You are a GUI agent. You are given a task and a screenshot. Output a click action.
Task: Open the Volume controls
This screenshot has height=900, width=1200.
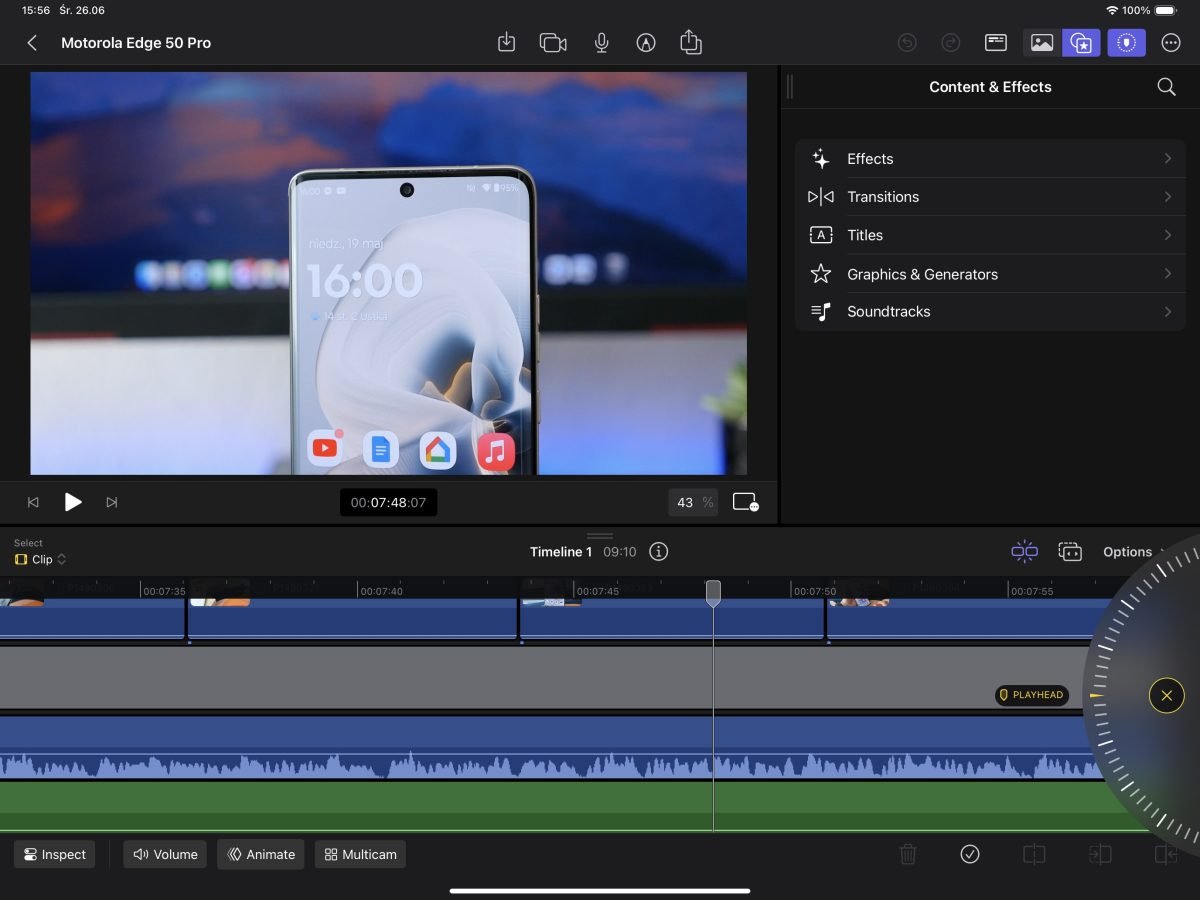[x=165, y=854]
